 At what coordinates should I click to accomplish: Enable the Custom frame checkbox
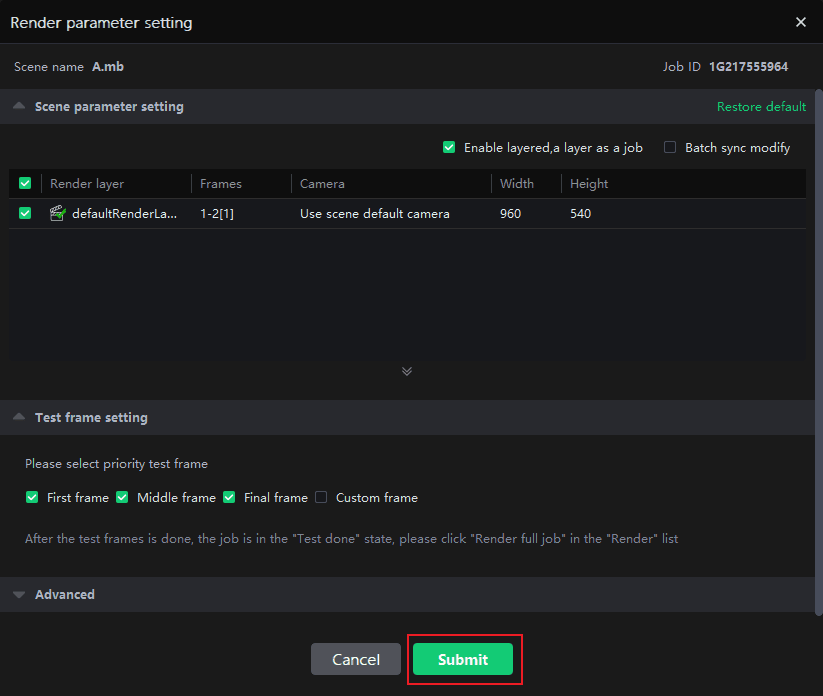click(321, 497)
